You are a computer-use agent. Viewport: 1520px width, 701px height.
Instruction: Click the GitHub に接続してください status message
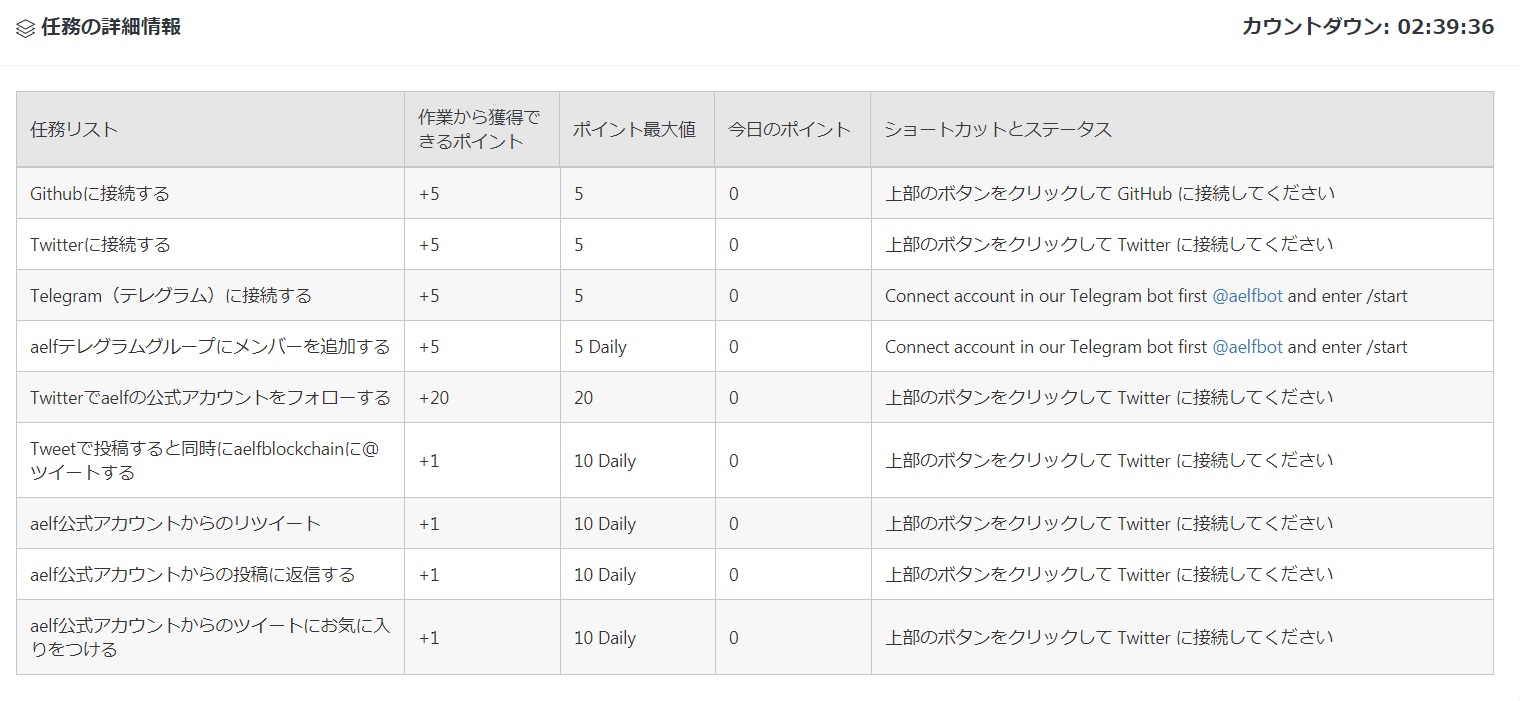[1109, 194]
